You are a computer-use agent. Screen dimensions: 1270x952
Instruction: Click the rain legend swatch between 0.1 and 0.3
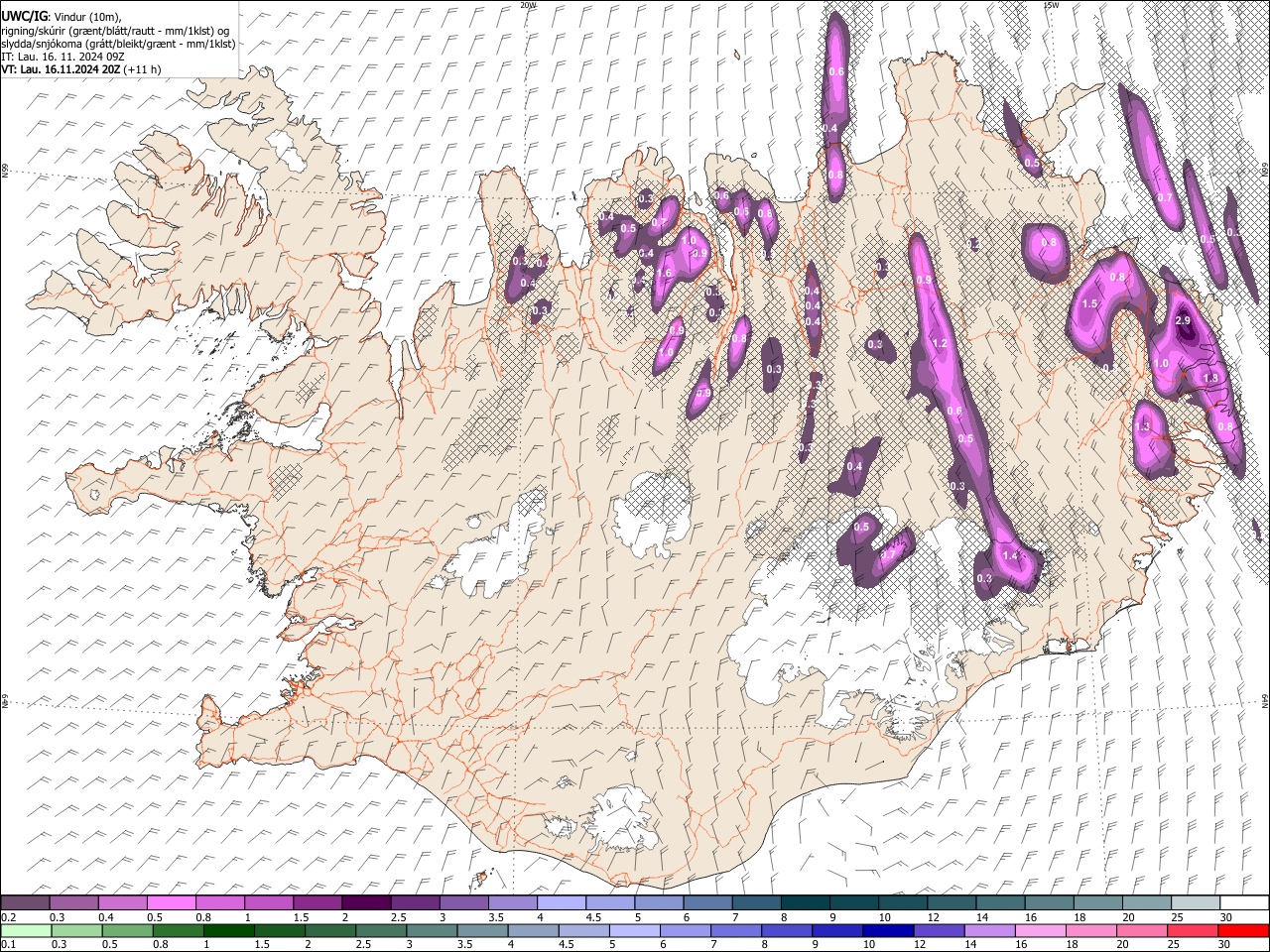pos(25,930)
